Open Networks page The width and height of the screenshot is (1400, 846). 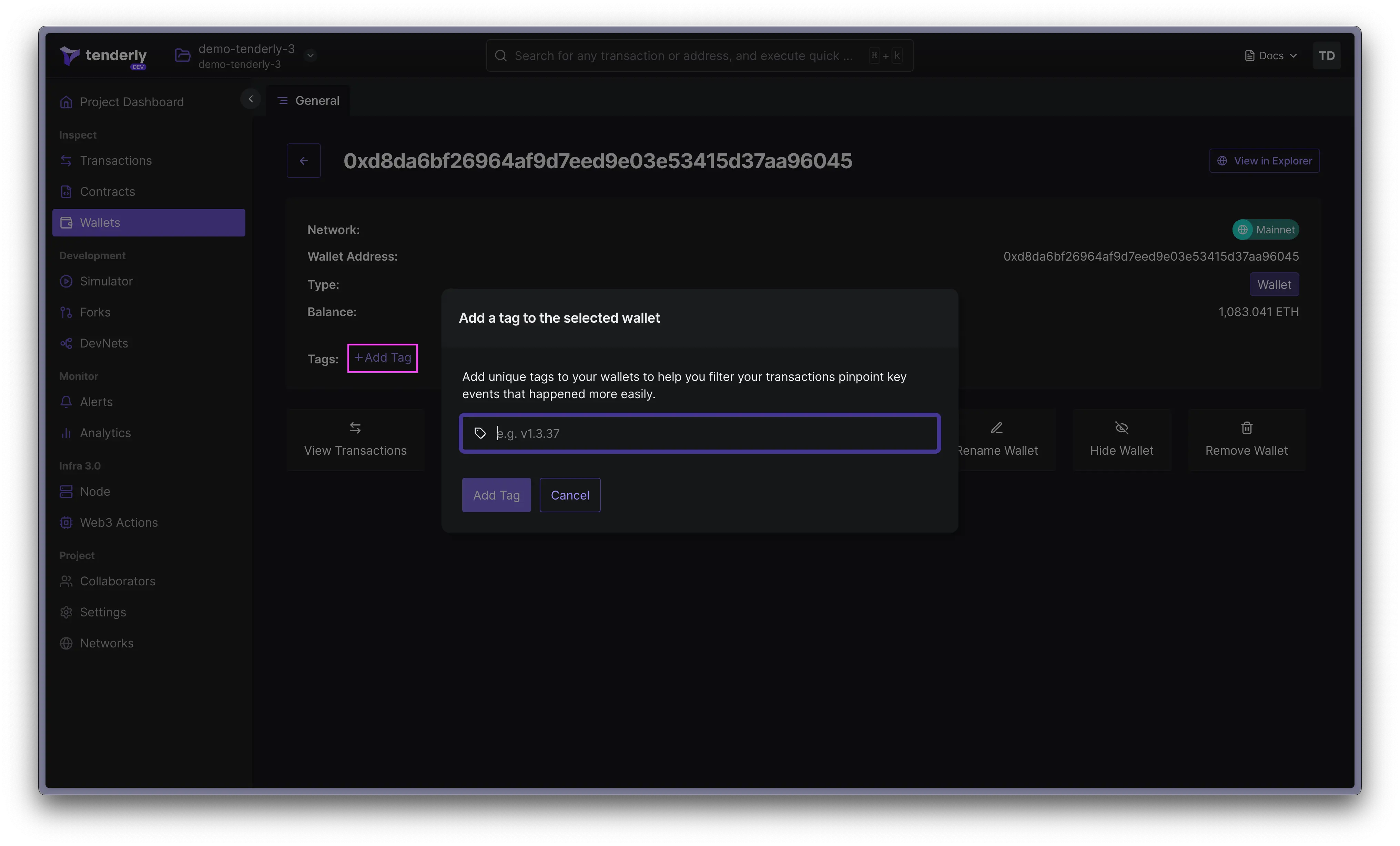(x=149, y=643)
